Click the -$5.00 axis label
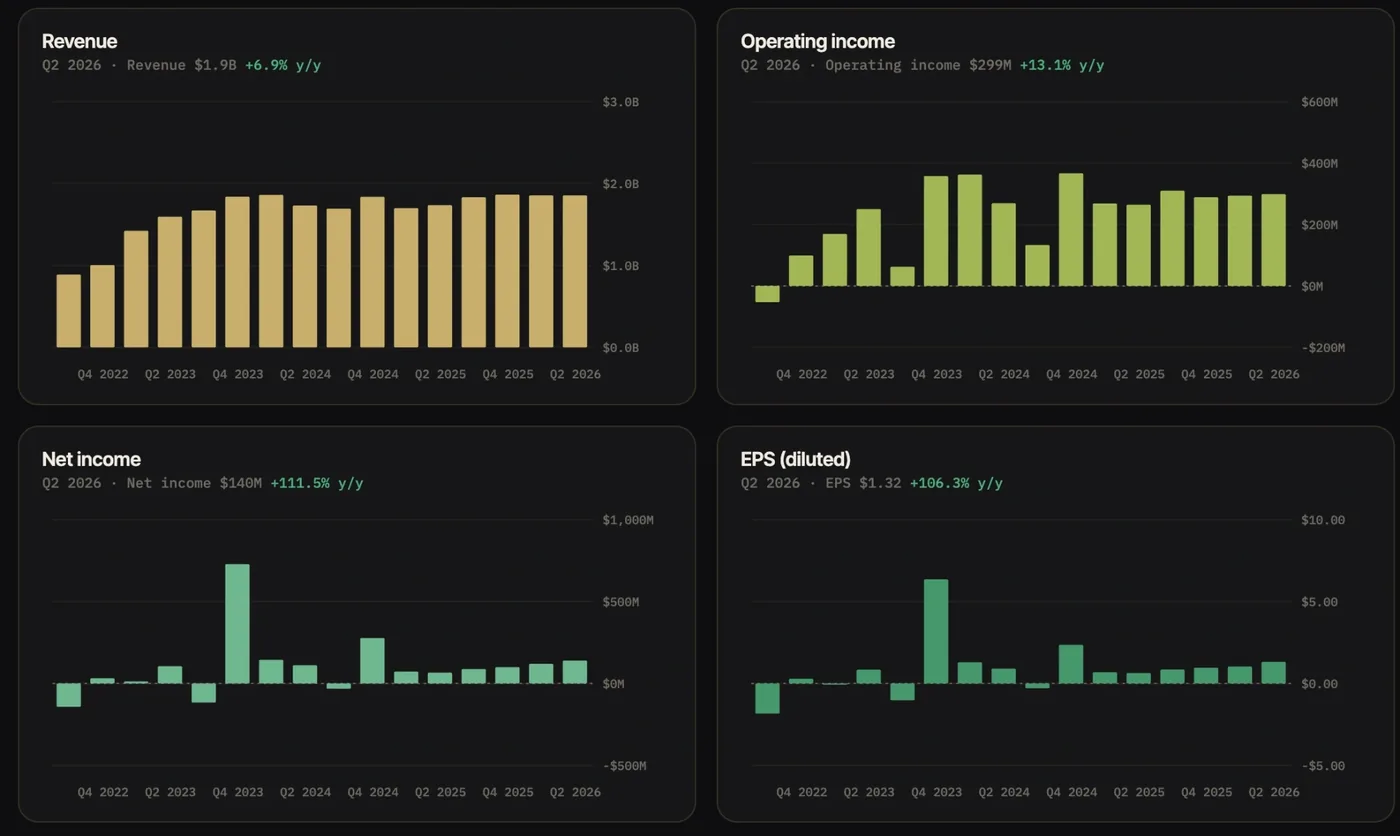 pyautogui.click(x=1323, y=766)
